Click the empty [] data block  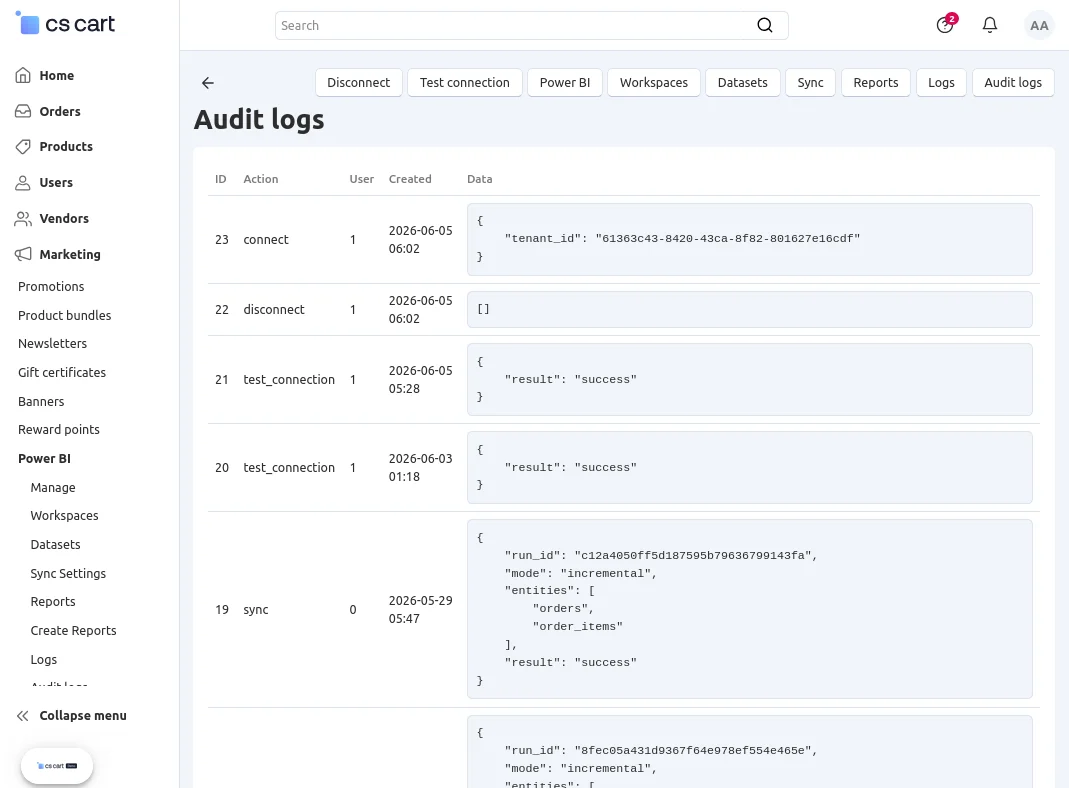pyautogui.click(x=750, y=309)
